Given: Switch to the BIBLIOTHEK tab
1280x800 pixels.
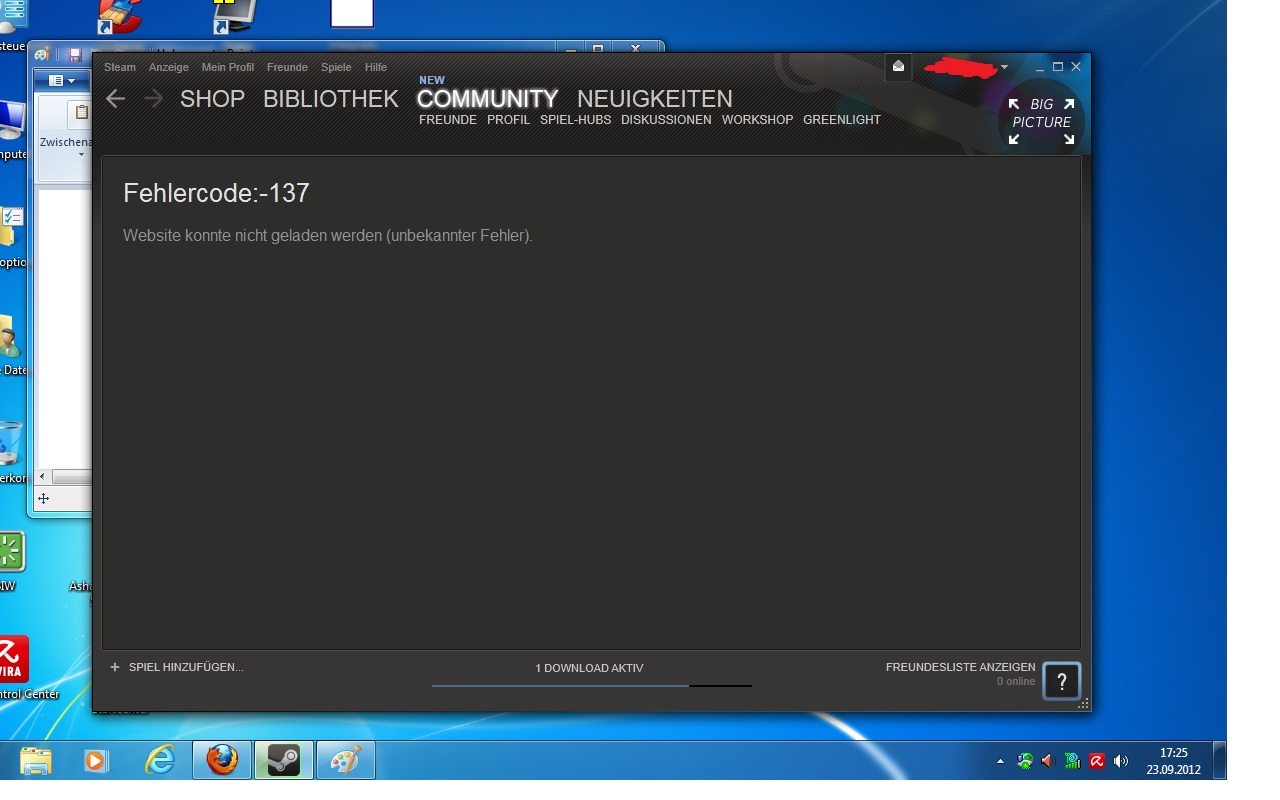Looking at the screenshot, I should pos(330,99).
